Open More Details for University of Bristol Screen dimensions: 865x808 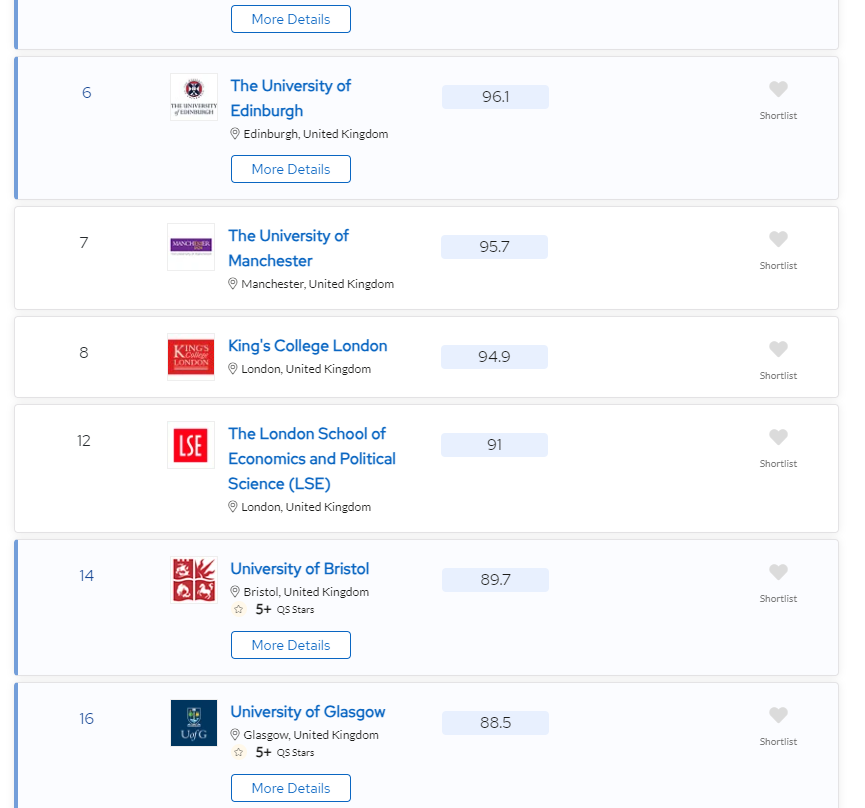coord(291,645)
